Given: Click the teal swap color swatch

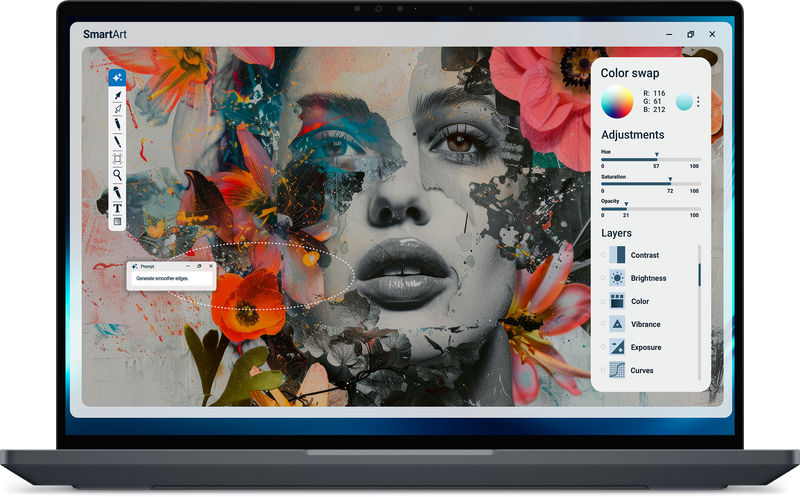Looking at the screenshot, I should [x=684, y=102].
